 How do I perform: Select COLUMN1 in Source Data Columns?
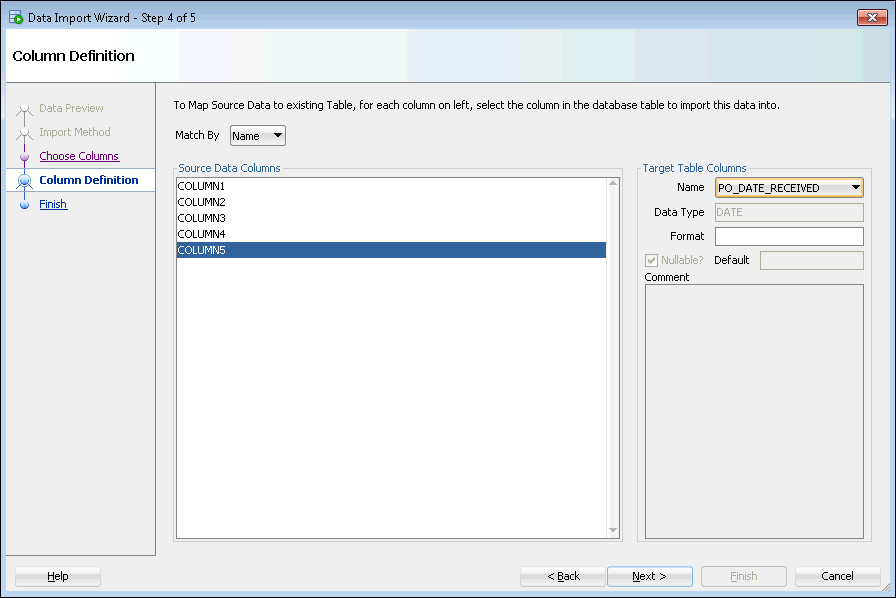pos(202,187)
